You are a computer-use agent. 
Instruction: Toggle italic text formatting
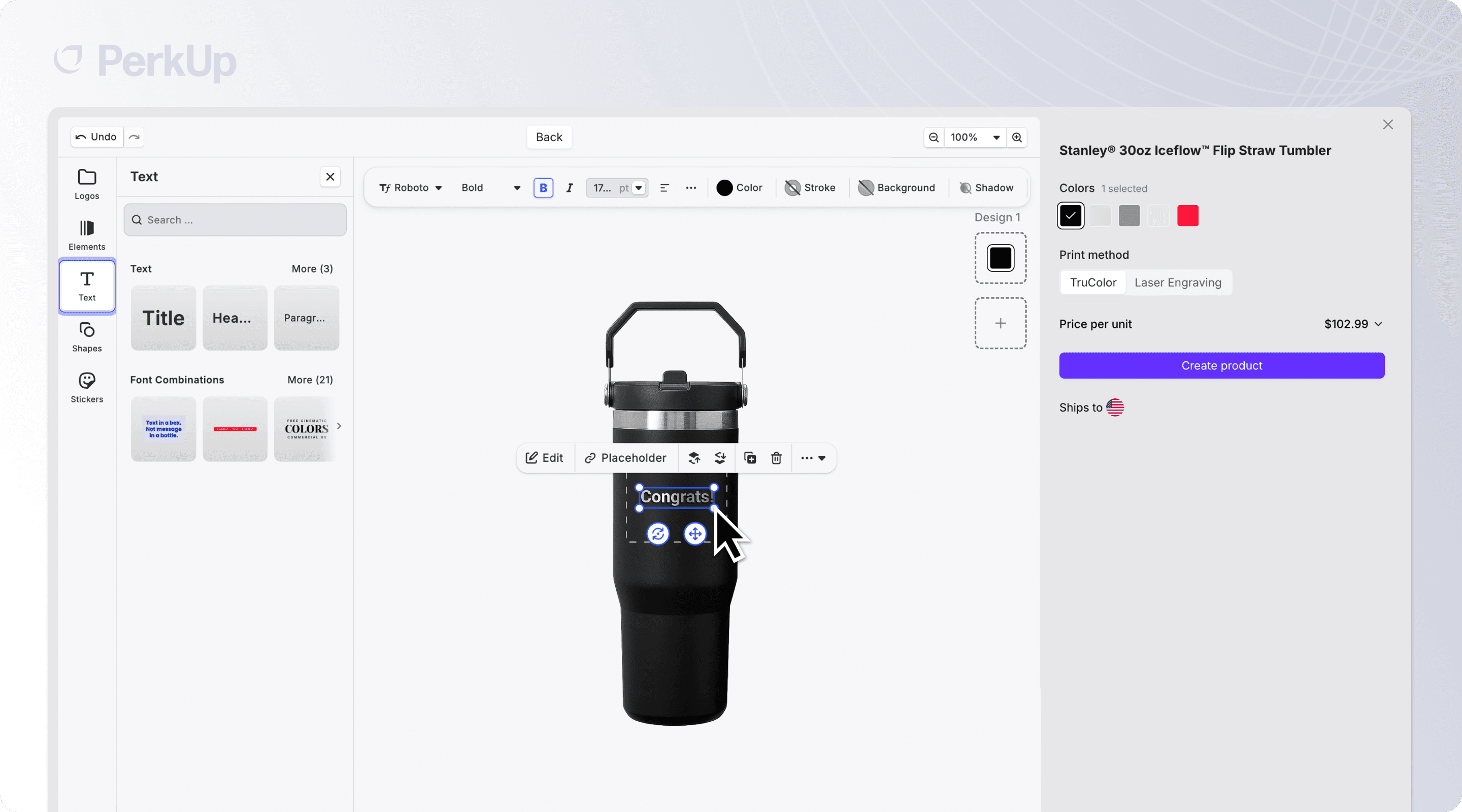click(x=569, y=188)
